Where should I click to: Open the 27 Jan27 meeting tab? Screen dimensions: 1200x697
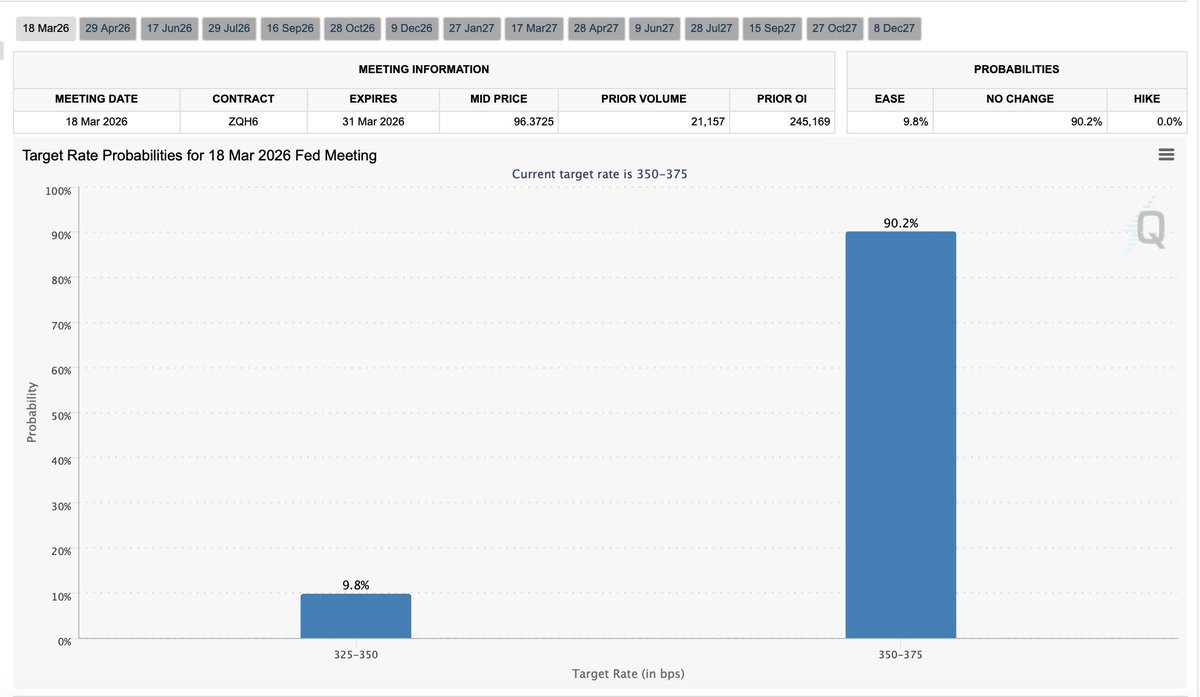click(x=471, y=28)
